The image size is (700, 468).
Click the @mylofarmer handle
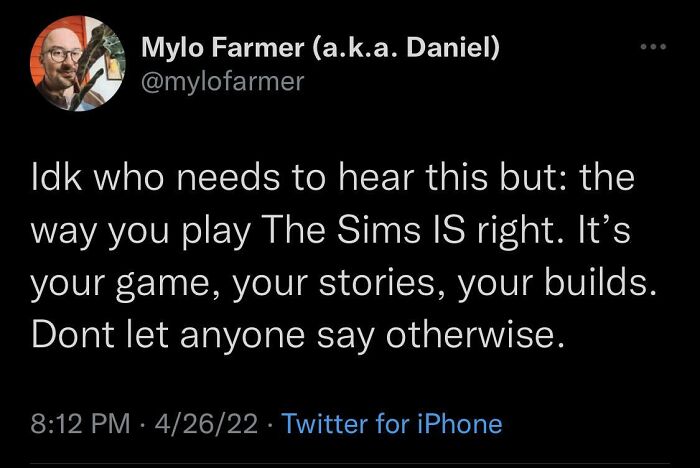[x=221, y=79]
